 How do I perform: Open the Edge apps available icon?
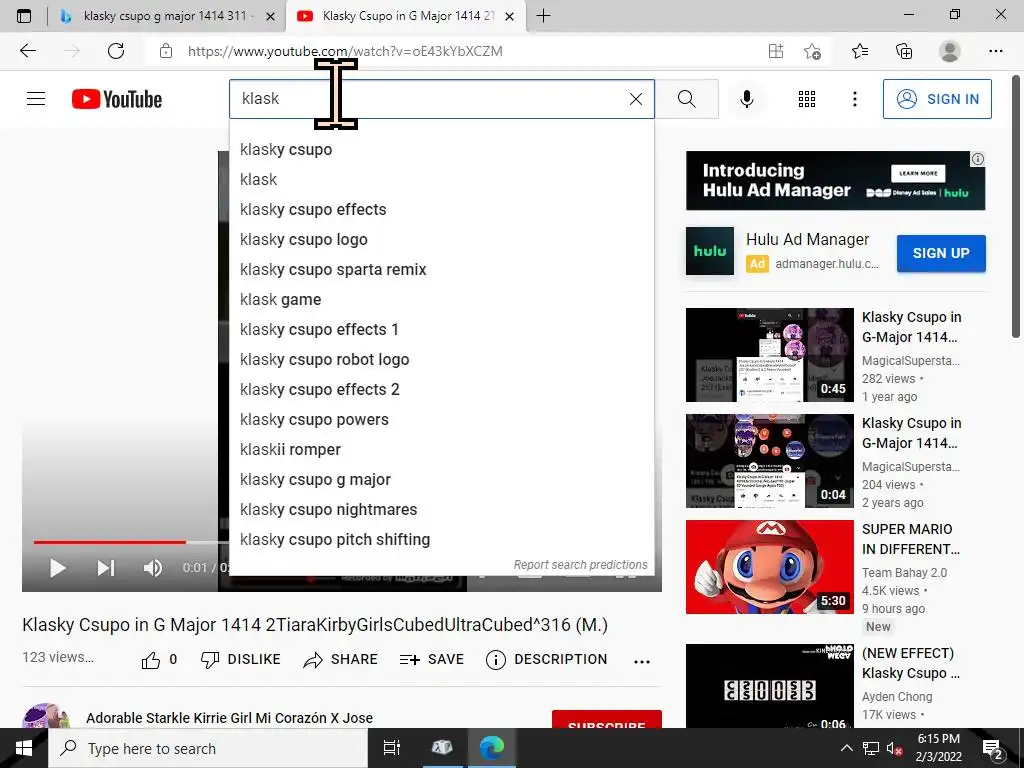(775, 51)
